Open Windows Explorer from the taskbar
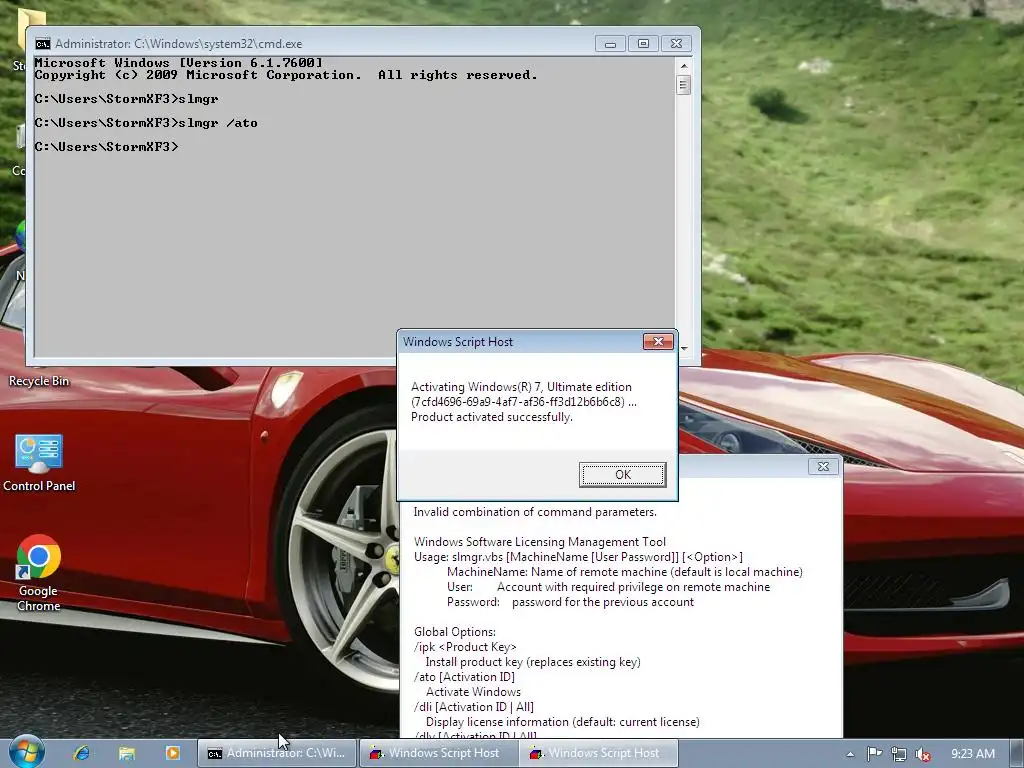The height and width of the screenshot is (768, 1024). (x=127, y=753)
